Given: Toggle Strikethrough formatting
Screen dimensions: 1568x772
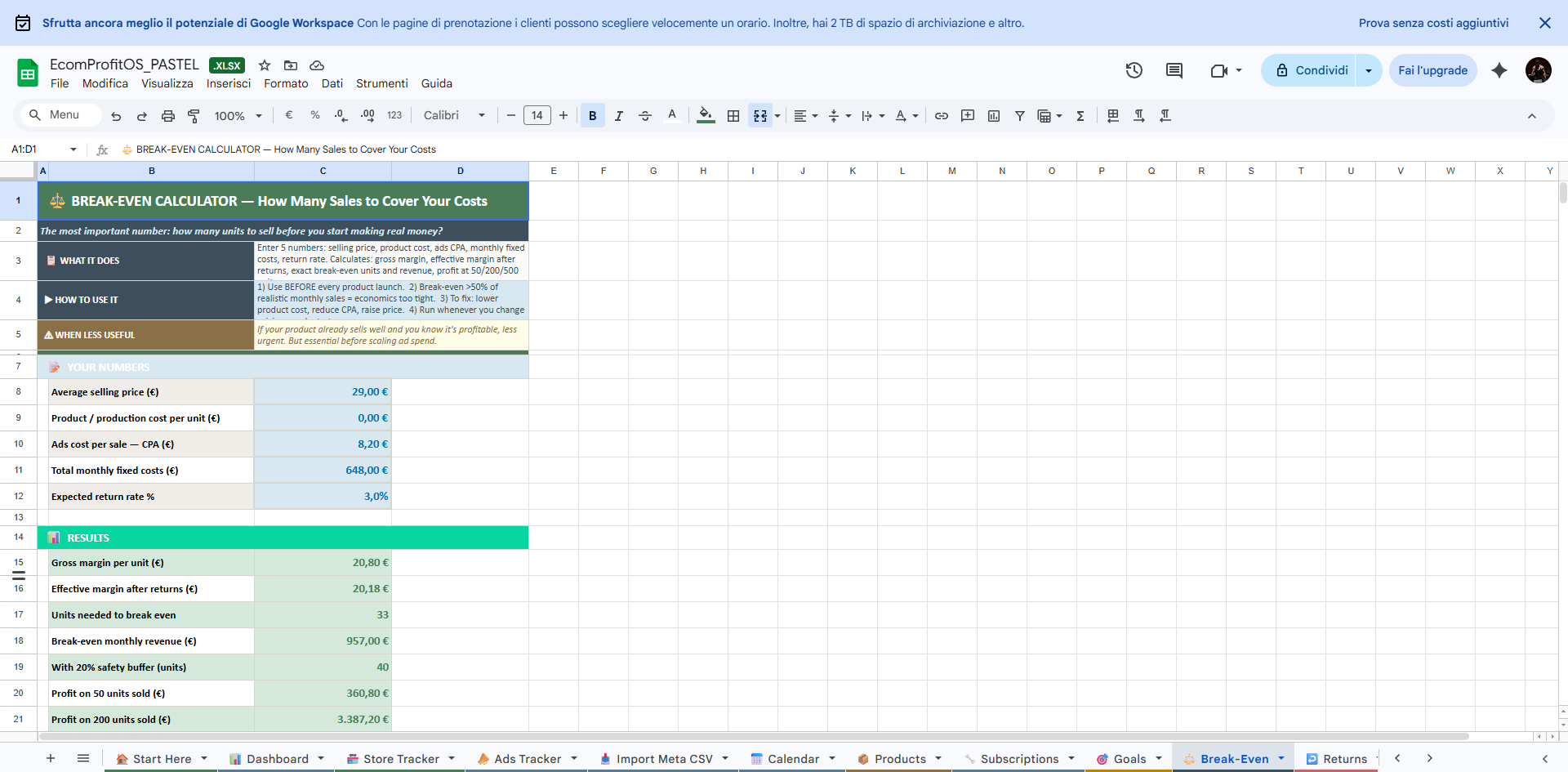Looking at the screenshot, I should tap(644, 116).
